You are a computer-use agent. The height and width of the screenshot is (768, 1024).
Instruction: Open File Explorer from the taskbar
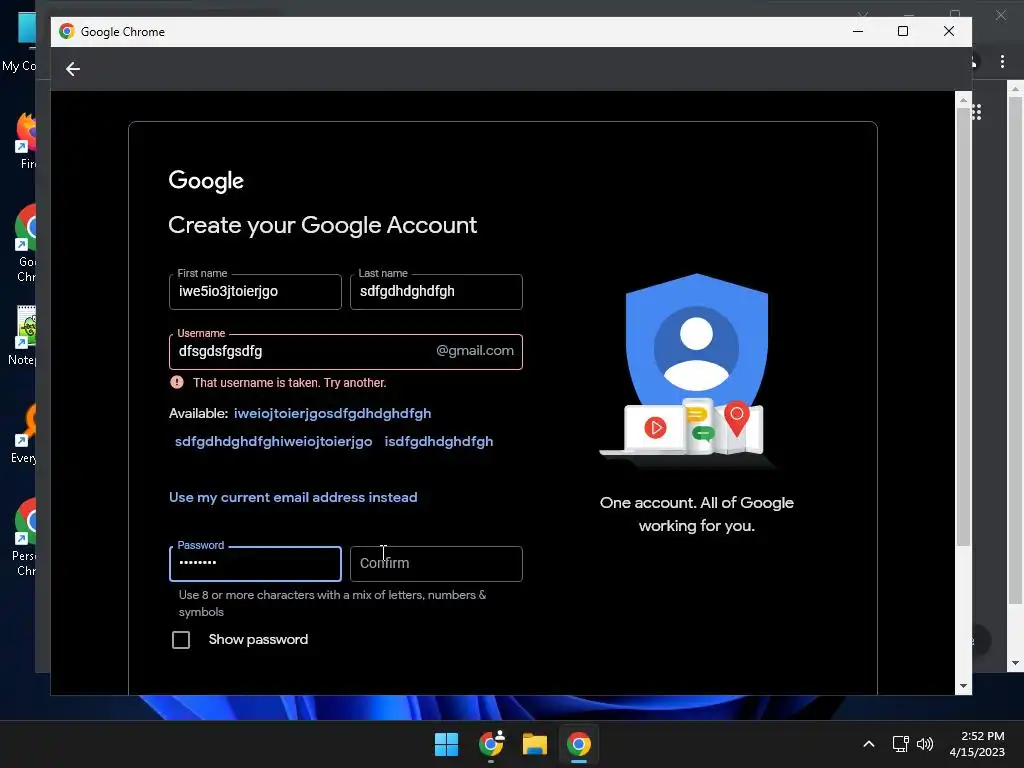tap(534, 744)
